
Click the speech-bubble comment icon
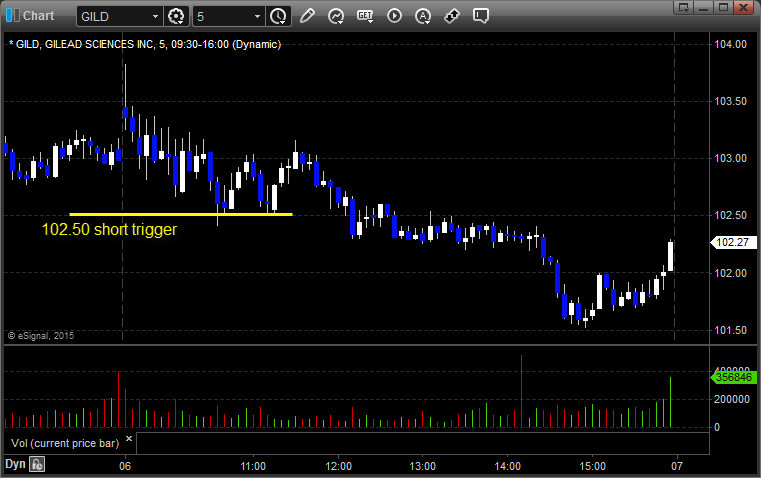point(480,16)
